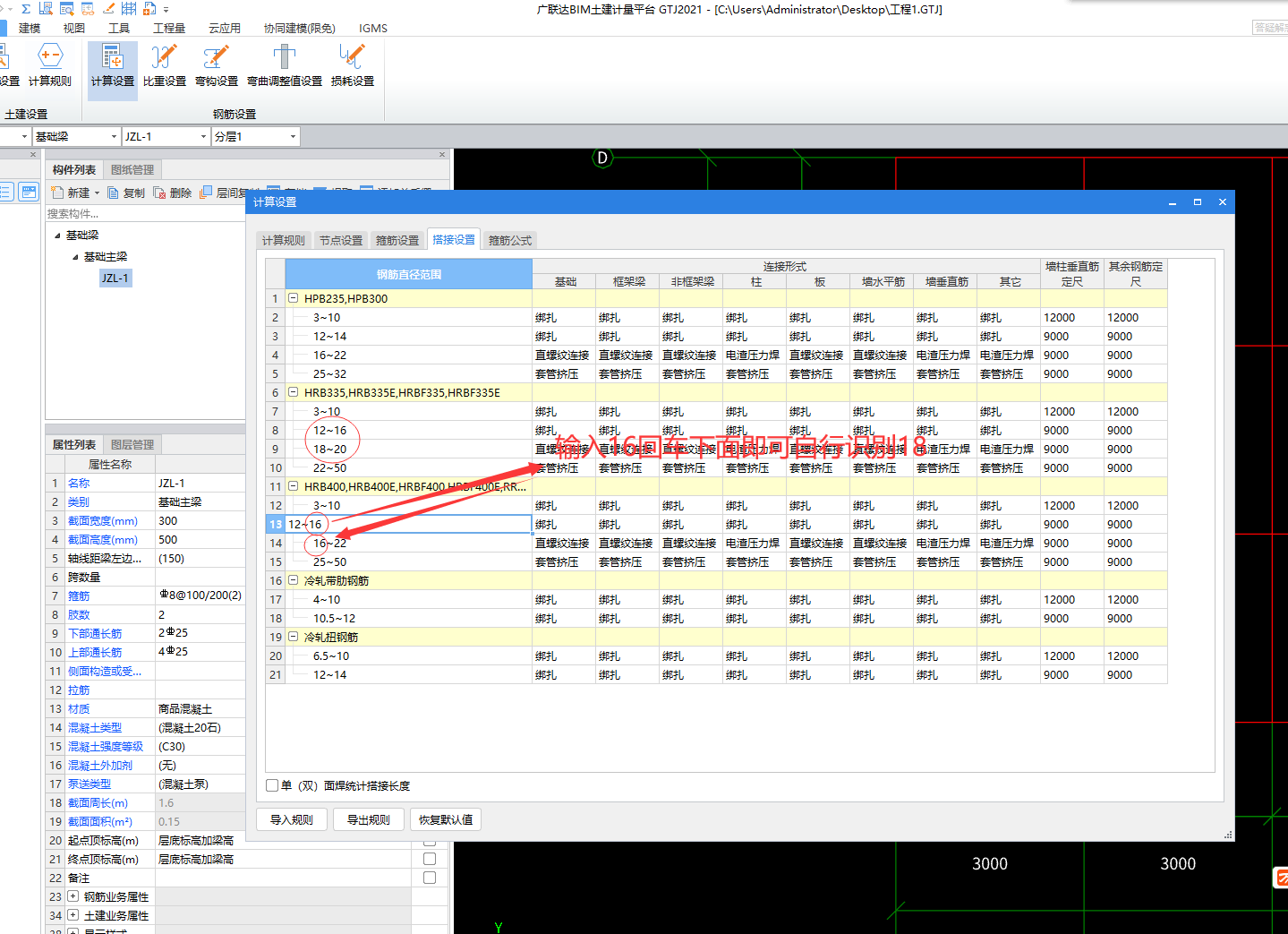Select the 25~32 row under HPB235
Screen dimensions: 1288x934
[329, 373]
